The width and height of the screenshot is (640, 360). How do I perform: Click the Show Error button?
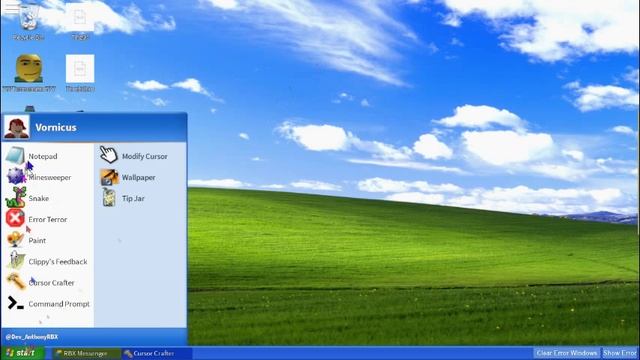click(620, 353)
